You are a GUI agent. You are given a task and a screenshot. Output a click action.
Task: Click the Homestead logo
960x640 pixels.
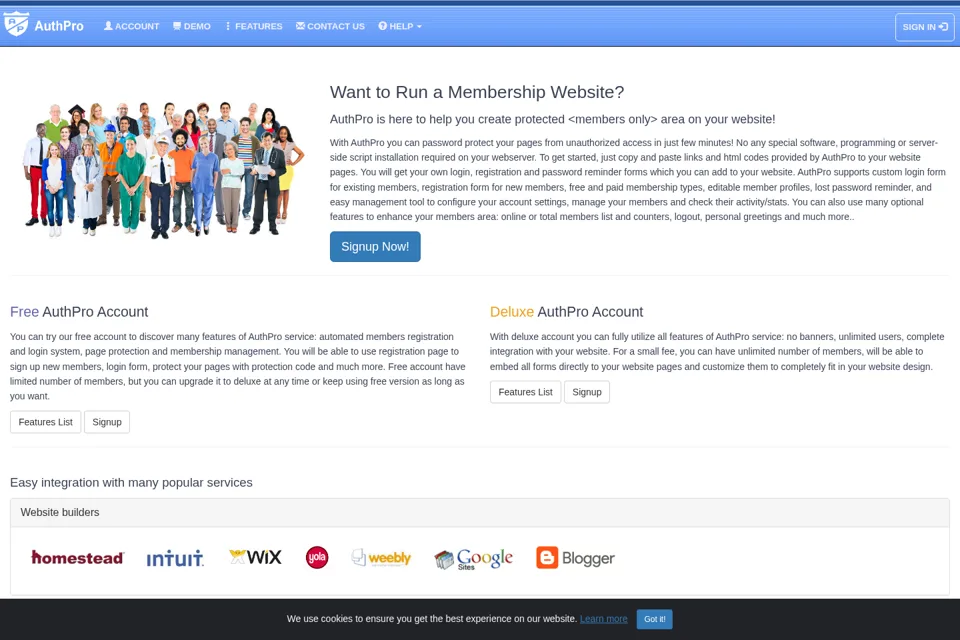tap(78, 558)
